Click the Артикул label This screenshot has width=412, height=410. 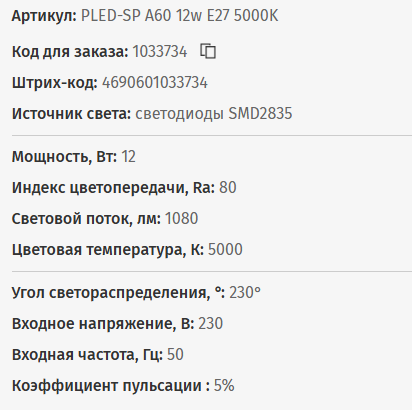[44, 16]
